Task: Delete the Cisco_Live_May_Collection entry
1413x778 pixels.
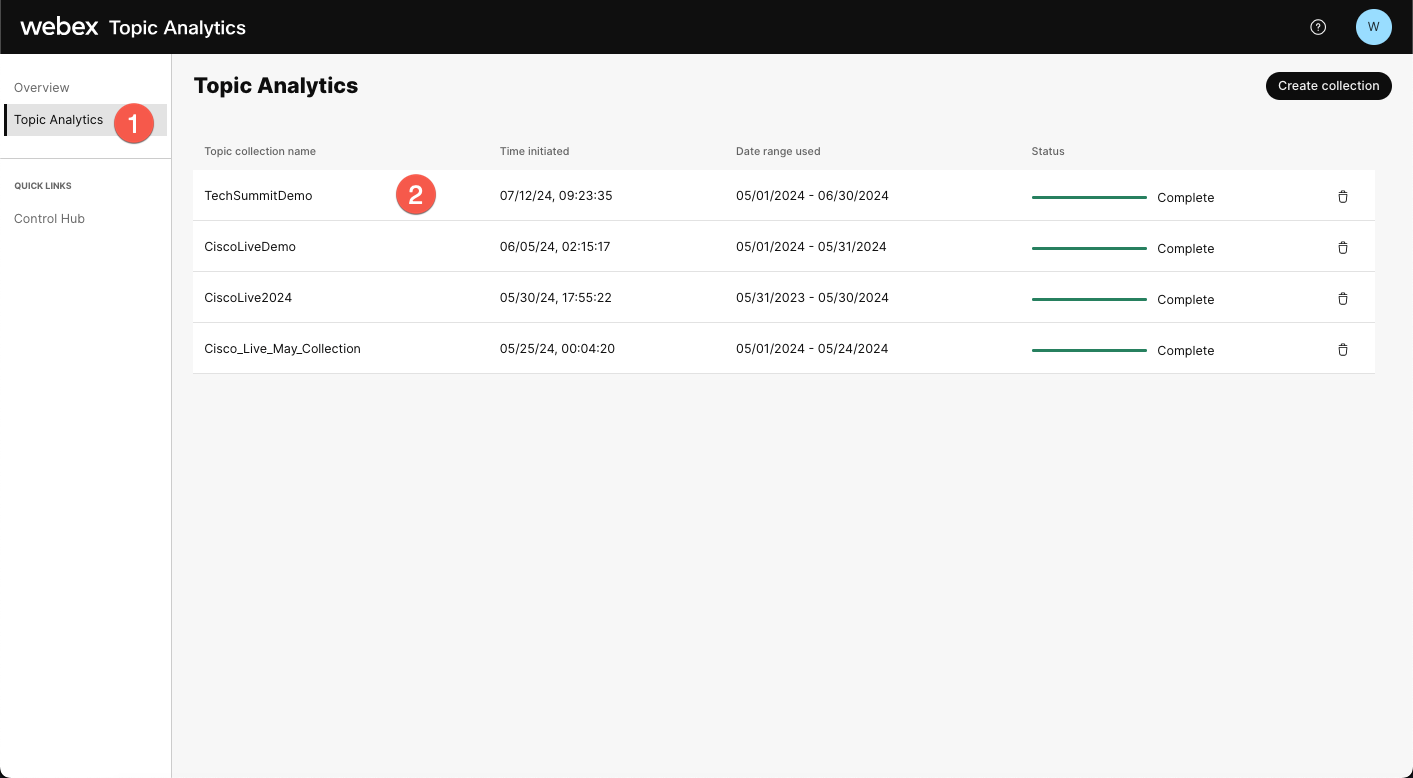Action: coord(1343,349)
